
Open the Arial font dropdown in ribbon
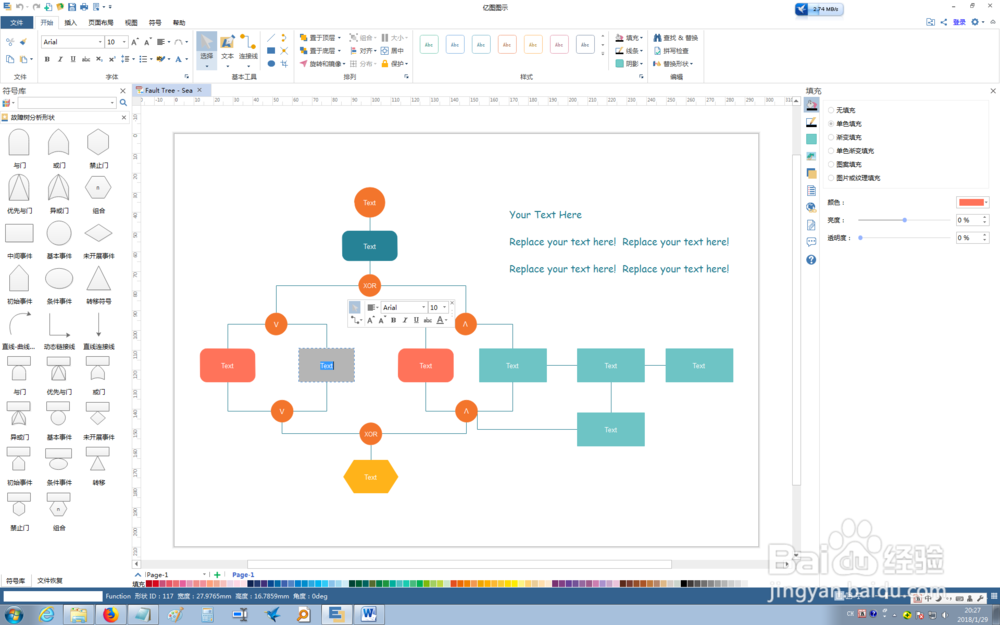(100, 42)
